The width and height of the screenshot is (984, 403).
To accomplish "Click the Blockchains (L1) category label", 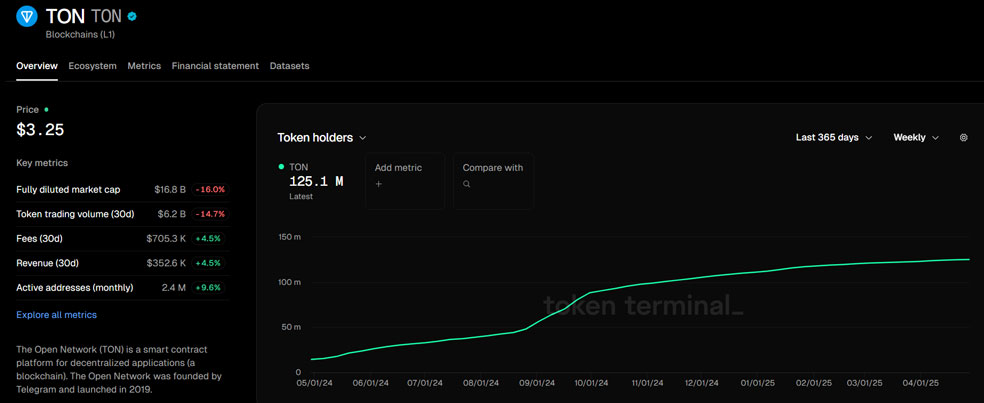I will (x=80, y=35).
